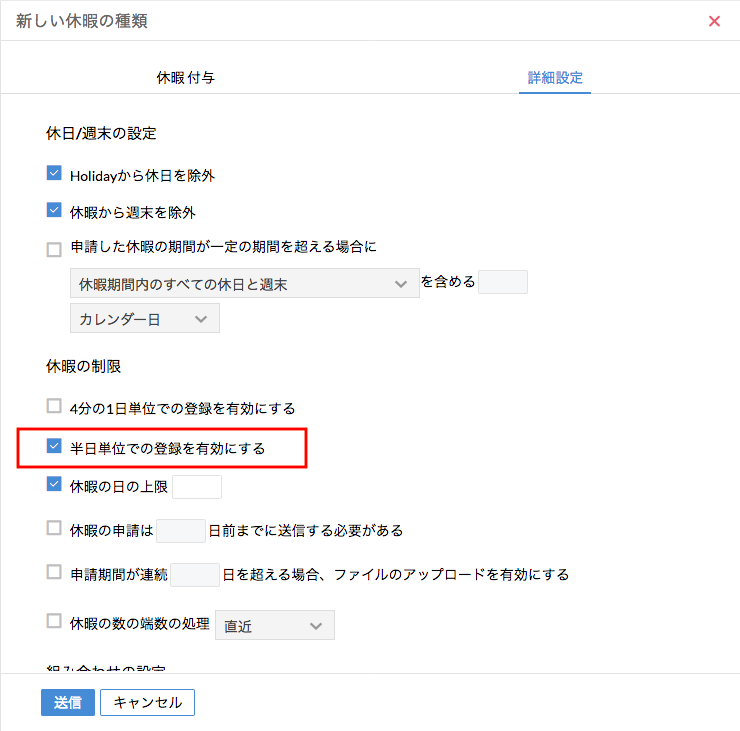Viewport: 740px width, 731px height.
Task: Click the consecutive days input after 申請期間が連続
Action: tap(195, 574)
